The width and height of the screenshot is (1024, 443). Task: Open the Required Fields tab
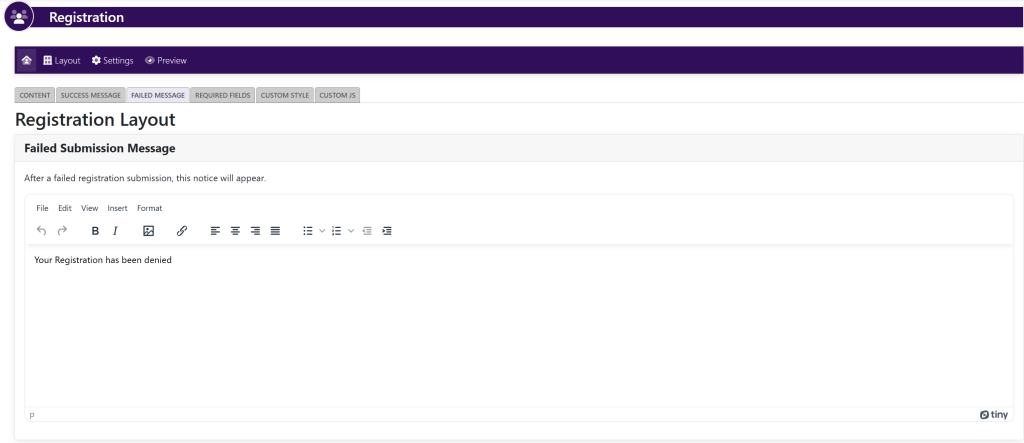coord(222,95)
